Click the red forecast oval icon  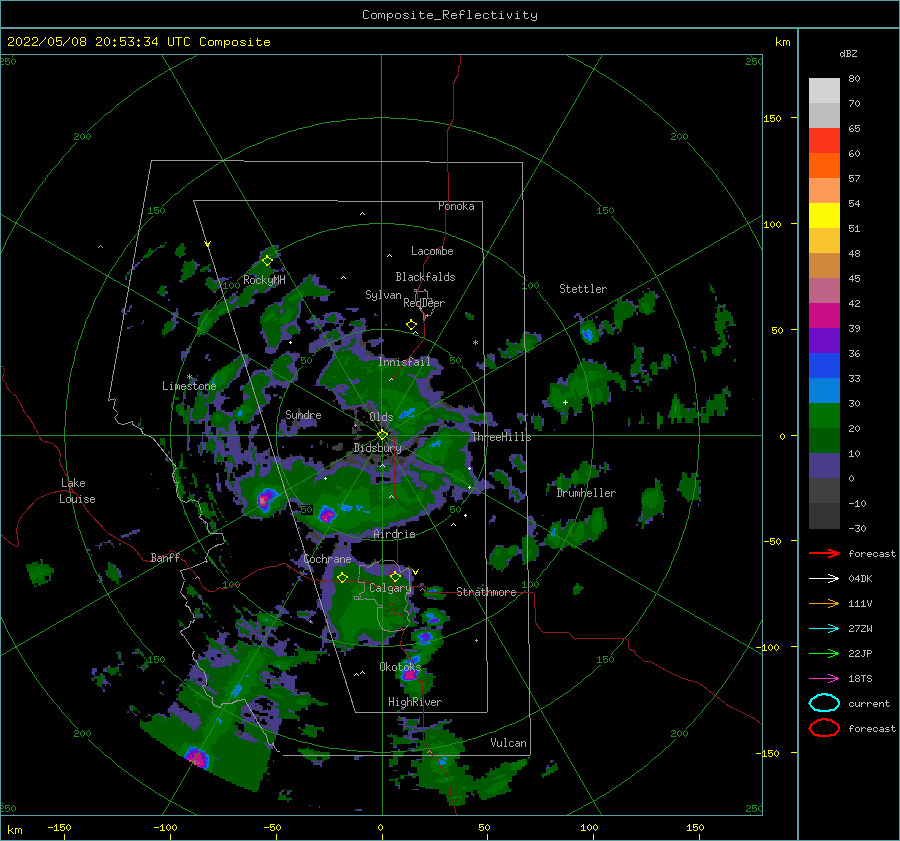[824, 728]
